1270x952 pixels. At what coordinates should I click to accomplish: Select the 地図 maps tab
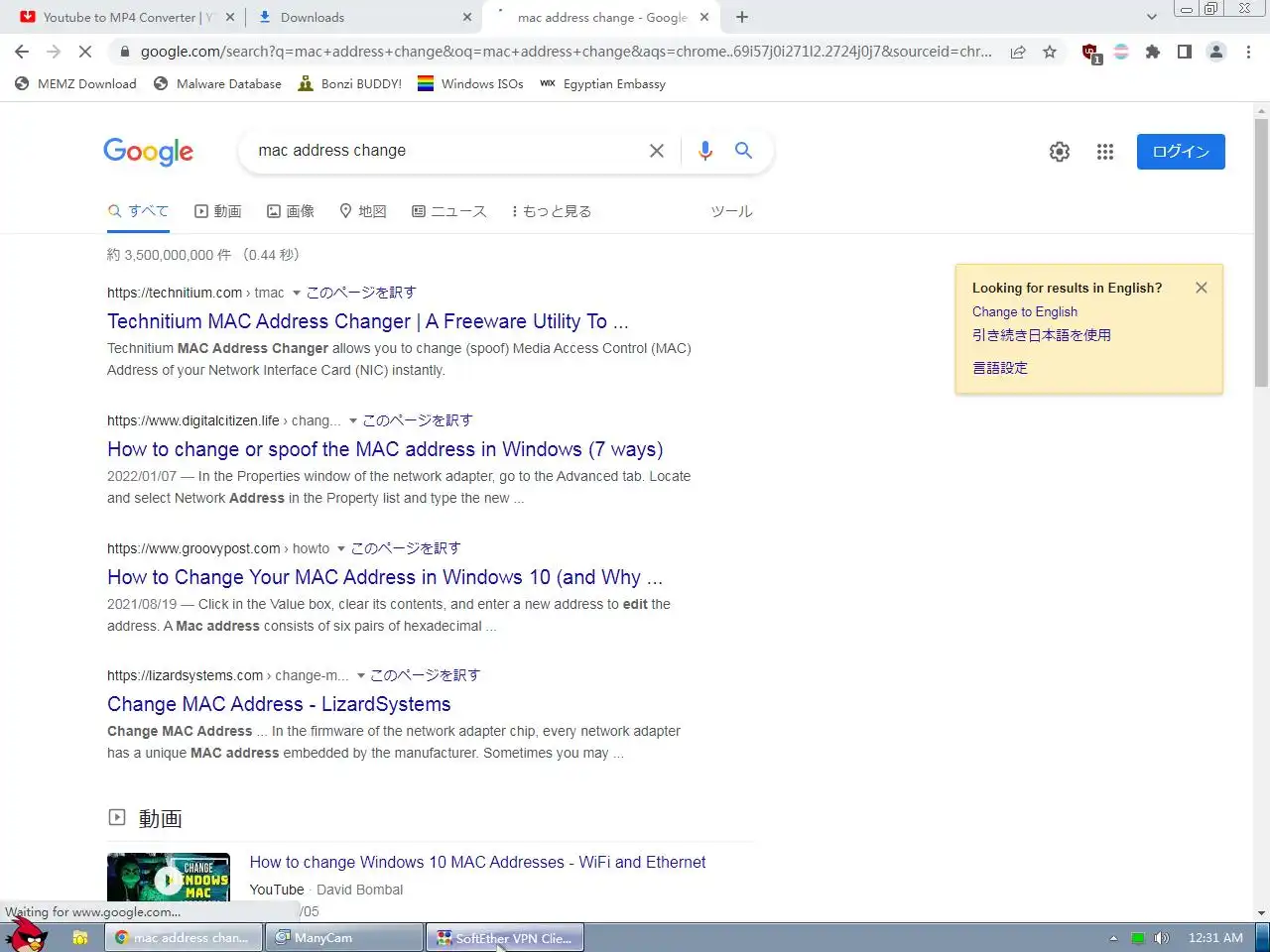click(363, 211)
